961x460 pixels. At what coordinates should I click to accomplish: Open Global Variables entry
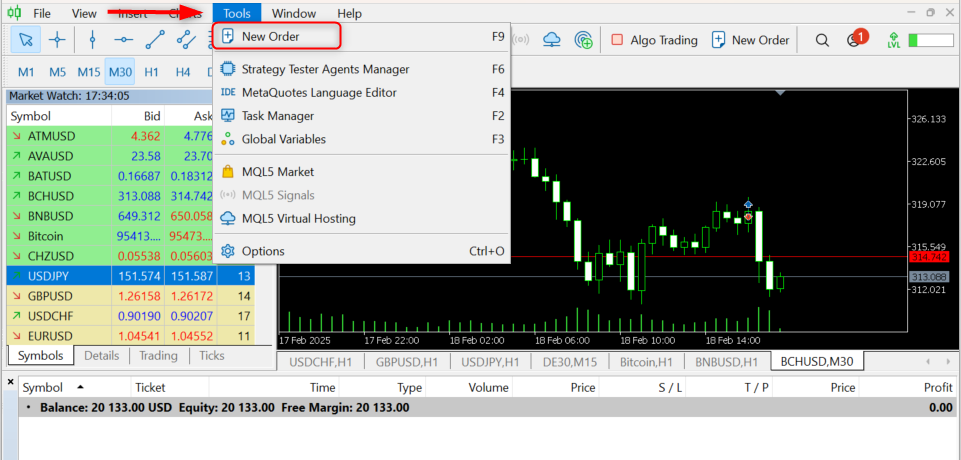pyautogui.click(x=362, y=139)
